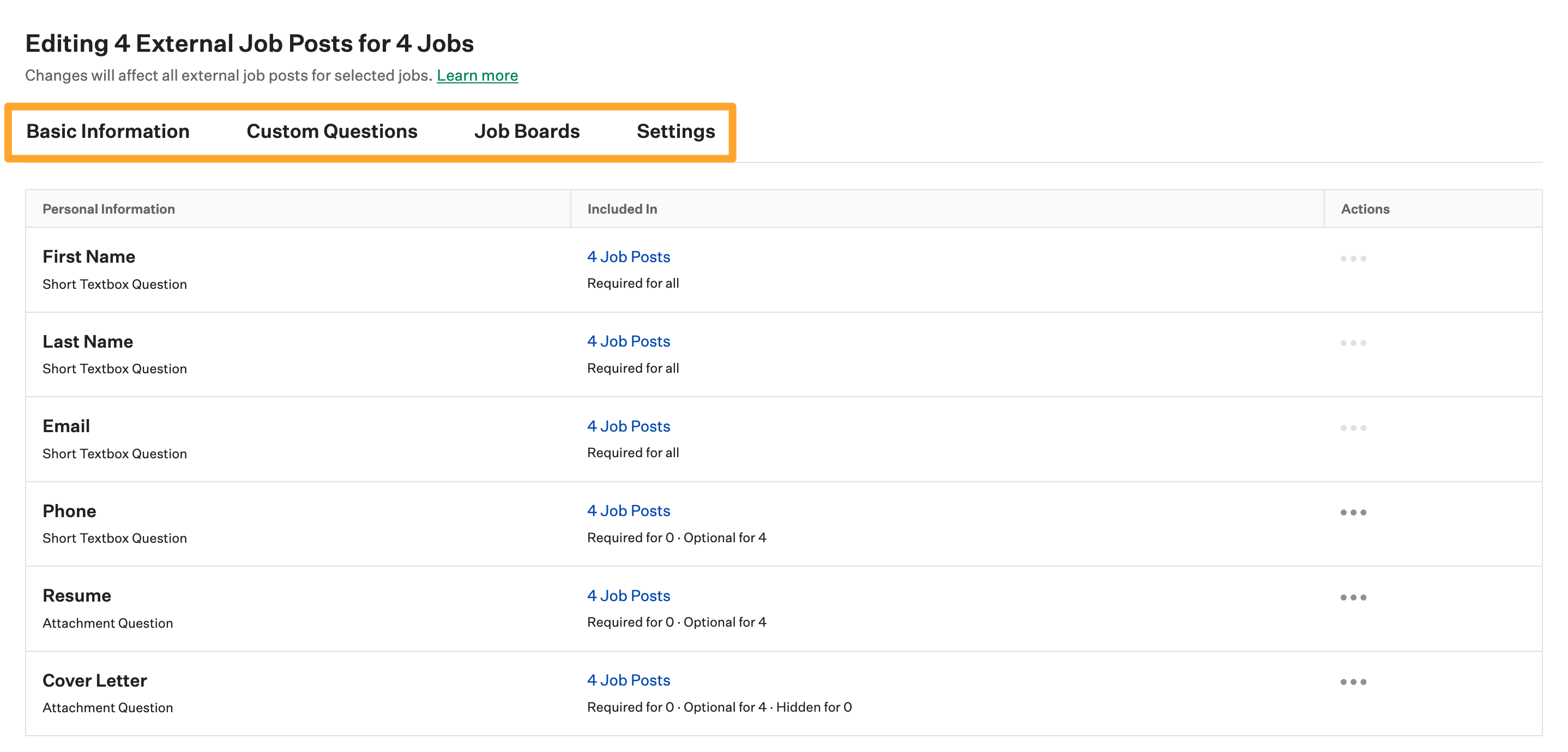Select the Last Name question title
1568x752 pixels.
pyautogui.click(x=88, y=341)
